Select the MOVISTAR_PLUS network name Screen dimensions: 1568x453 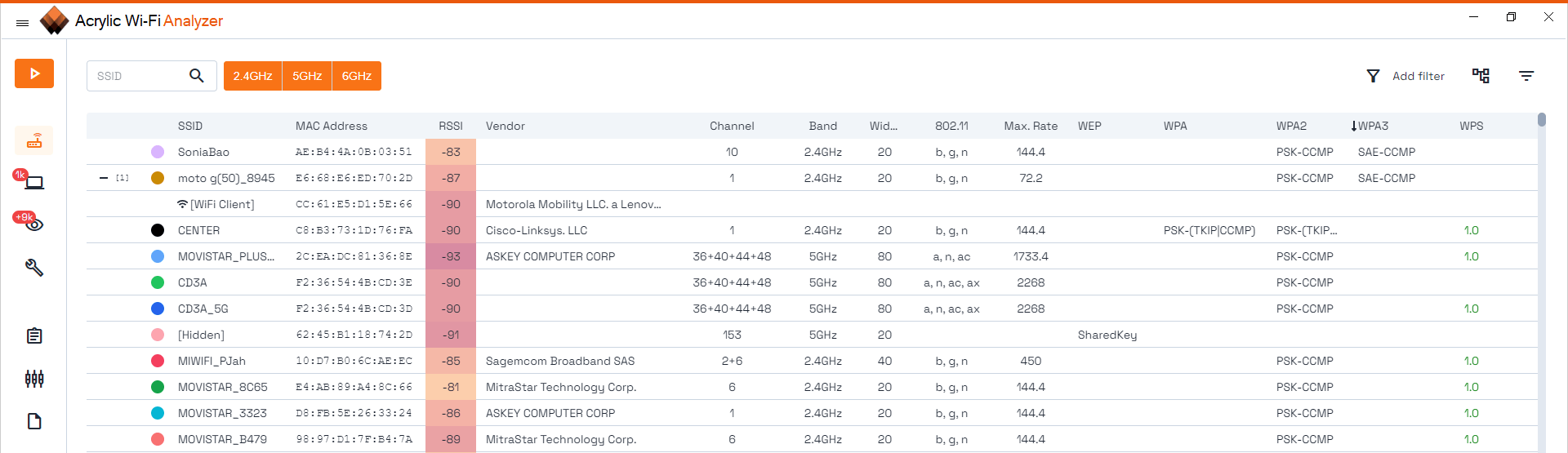226,256
